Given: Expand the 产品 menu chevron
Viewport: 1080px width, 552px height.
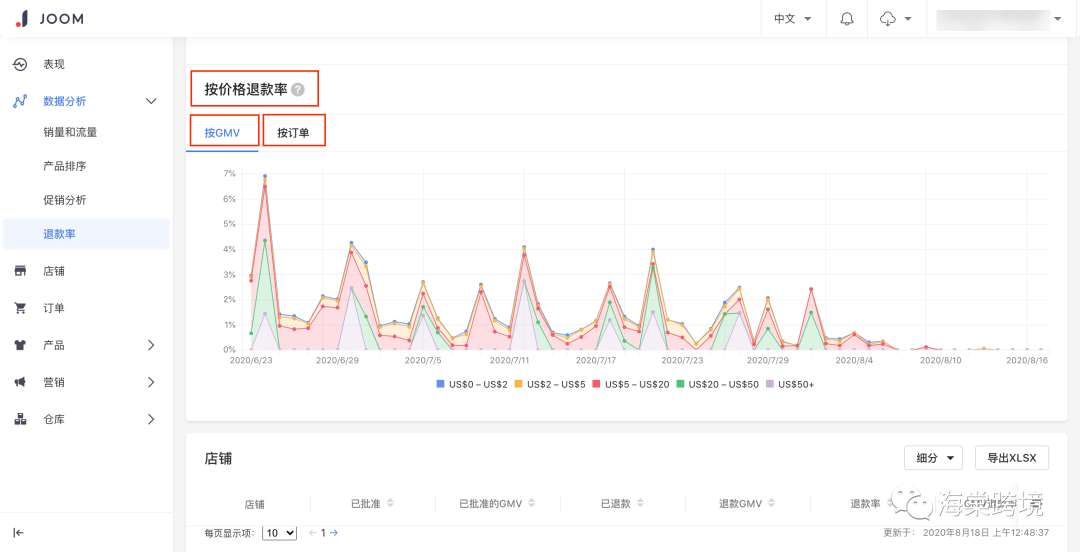Looking at the screenshot, I should [x=152, y=345].
